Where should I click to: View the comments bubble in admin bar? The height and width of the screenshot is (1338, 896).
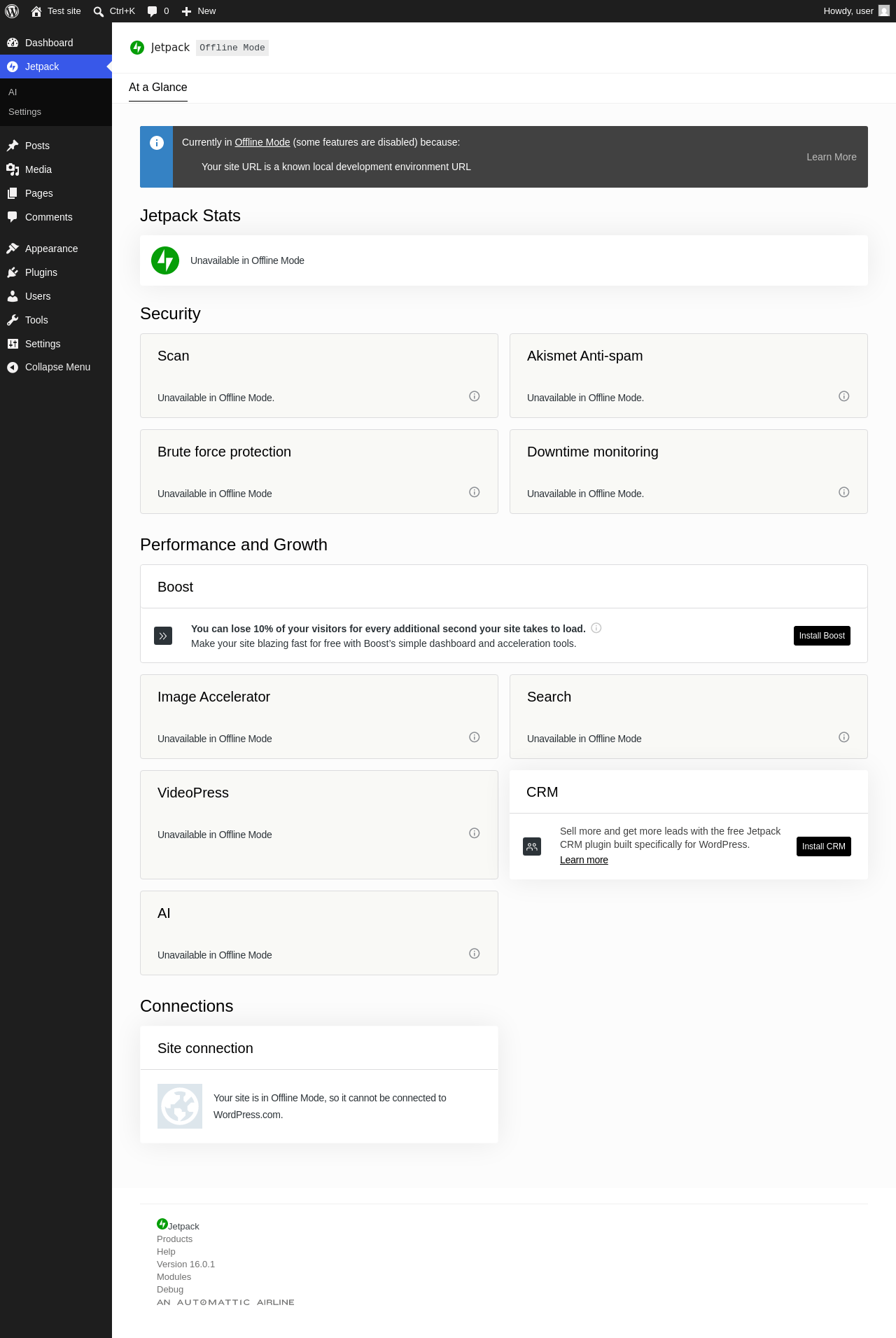point(158,11)
